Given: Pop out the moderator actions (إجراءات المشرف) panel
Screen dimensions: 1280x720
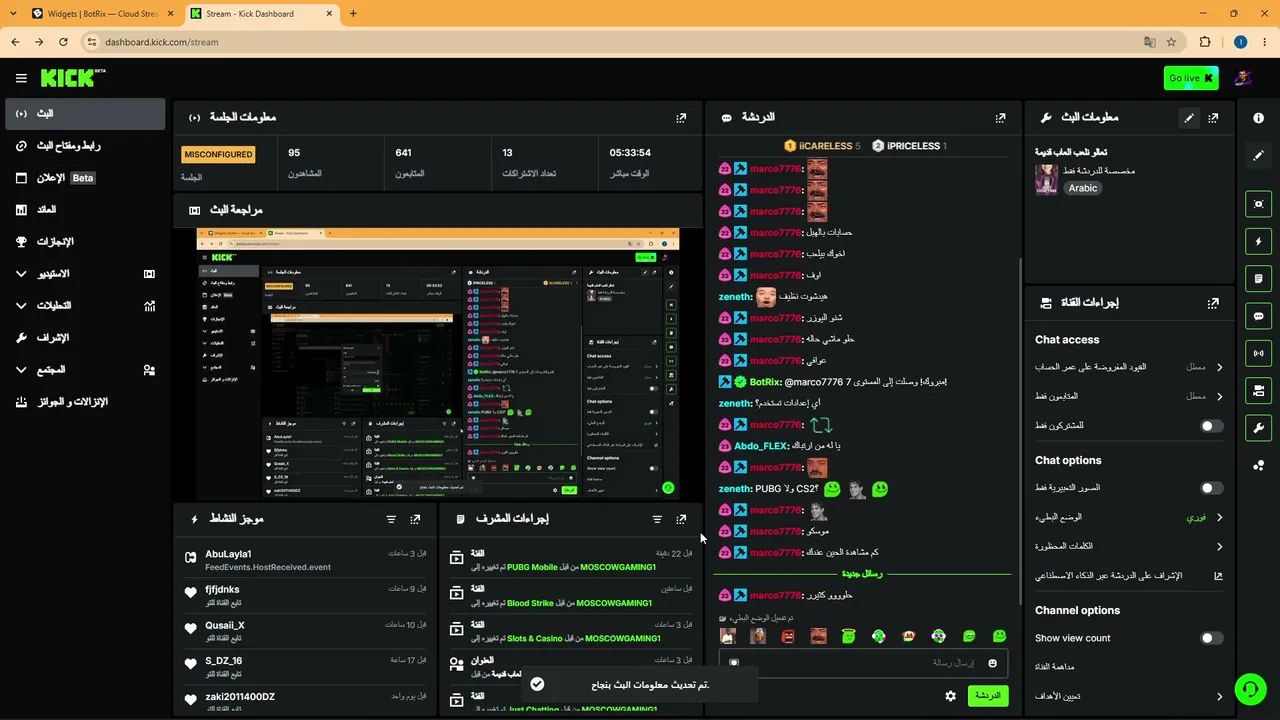Looking at the screenshot, I should [681, 519].
